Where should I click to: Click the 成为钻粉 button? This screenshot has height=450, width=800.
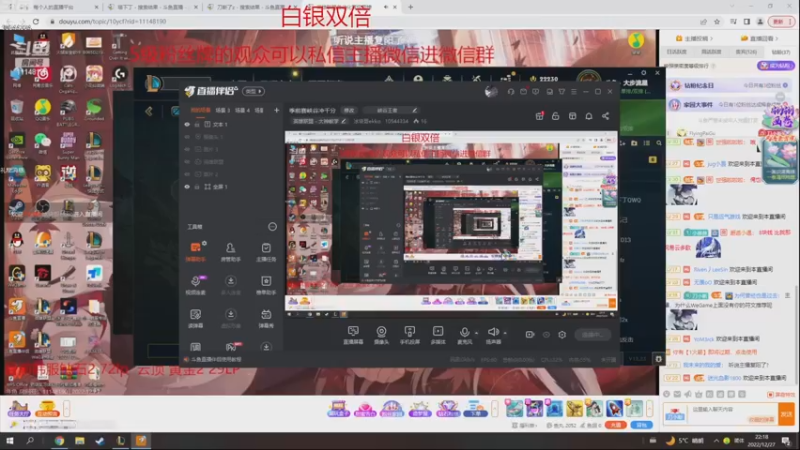coord(776,66)
